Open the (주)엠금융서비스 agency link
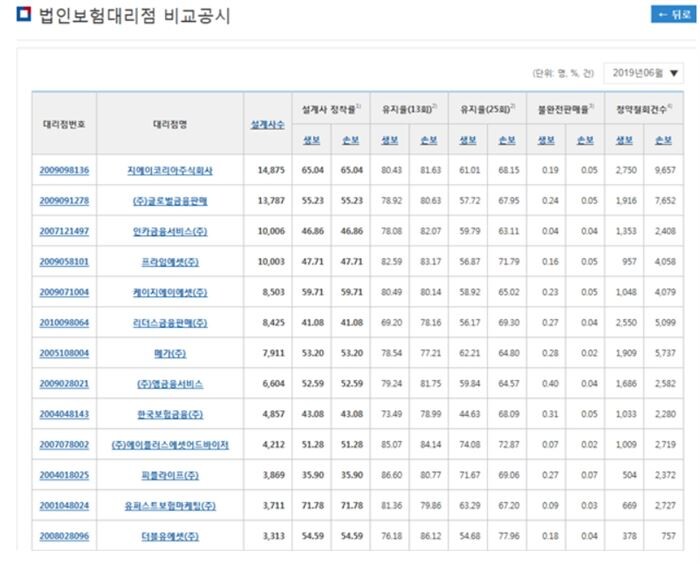This screenshot has height=564, width=700. (x=170, y=384)
